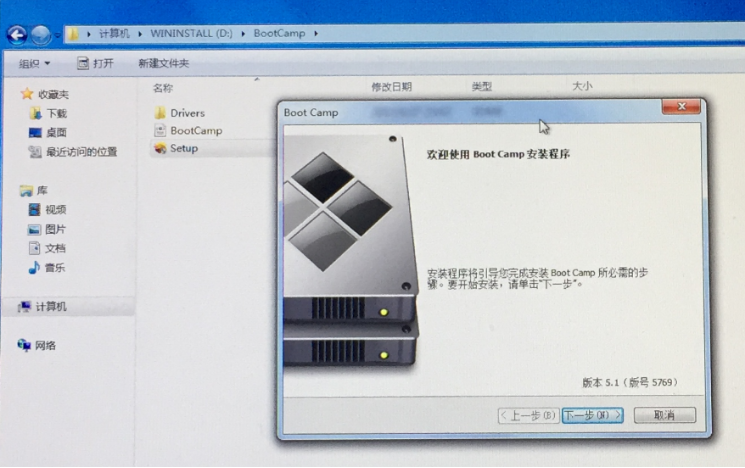Open the 组织 dropdown menu
The height and width of the screenshot is (468, 745).
click(x=34, y=63)
